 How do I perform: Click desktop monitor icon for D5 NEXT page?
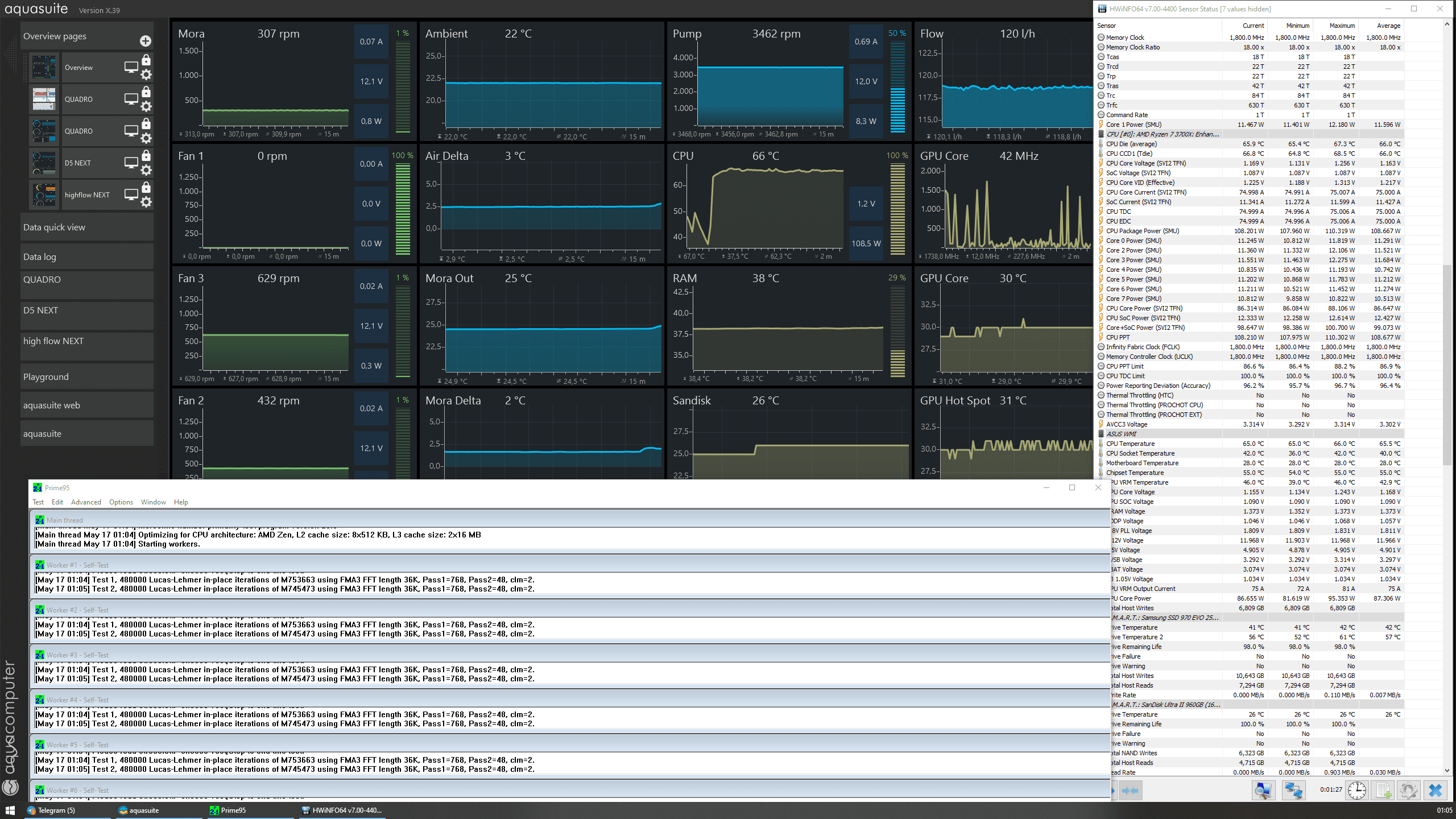(131, 163)
